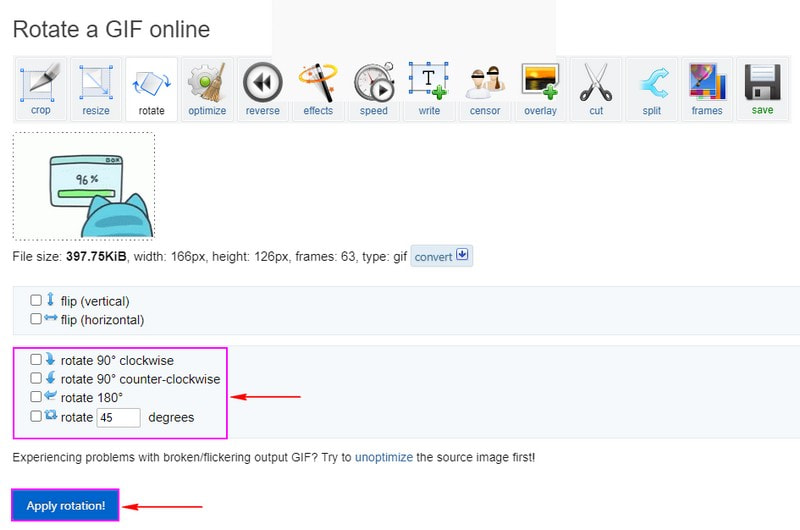800x530 pixels.
Task: Select the crop tool icon
Action: pyautogui.click(x=40, y=88)
